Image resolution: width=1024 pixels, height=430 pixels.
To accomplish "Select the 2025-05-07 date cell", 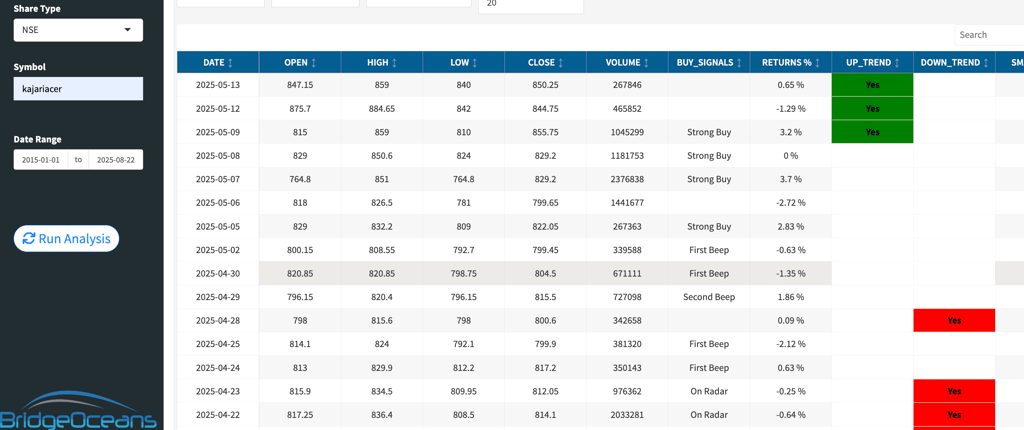I will pos(218,179).
